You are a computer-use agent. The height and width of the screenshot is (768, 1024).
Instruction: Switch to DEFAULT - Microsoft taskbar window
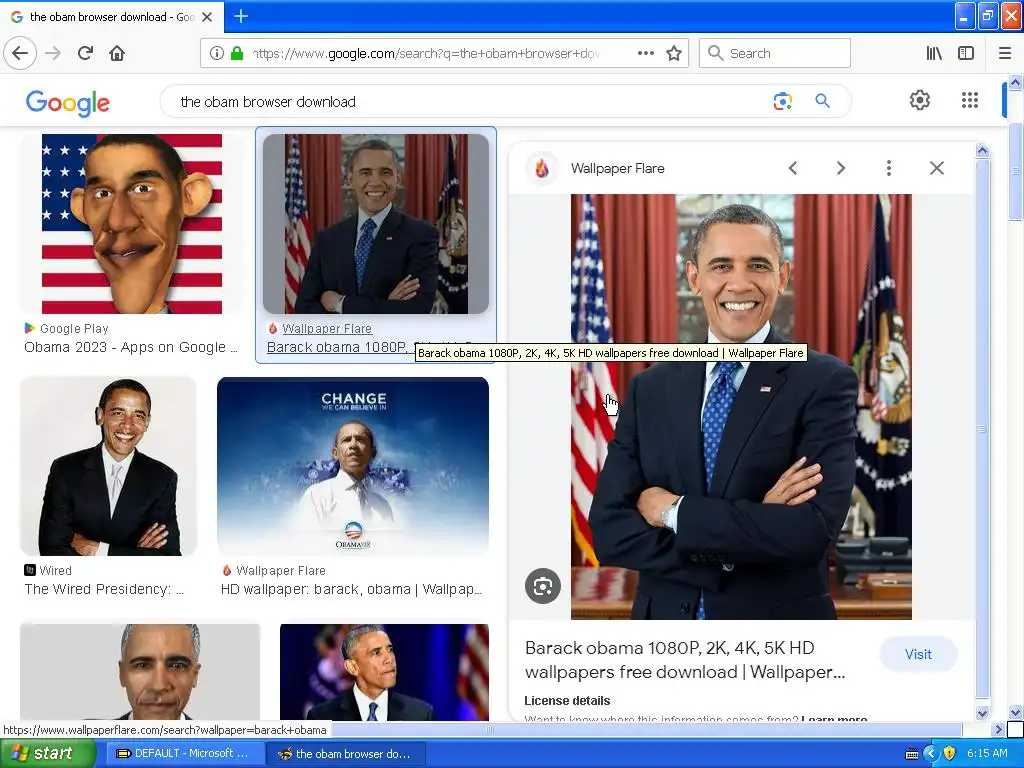coord(183,754)
